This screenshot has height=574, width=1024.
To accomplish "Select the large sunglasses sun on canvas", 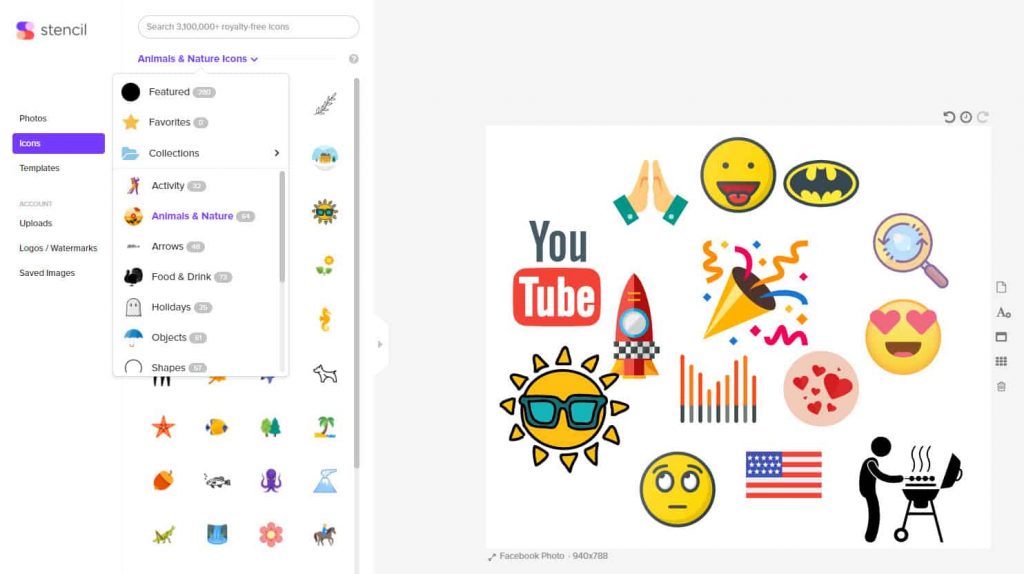I will point(563,409).
